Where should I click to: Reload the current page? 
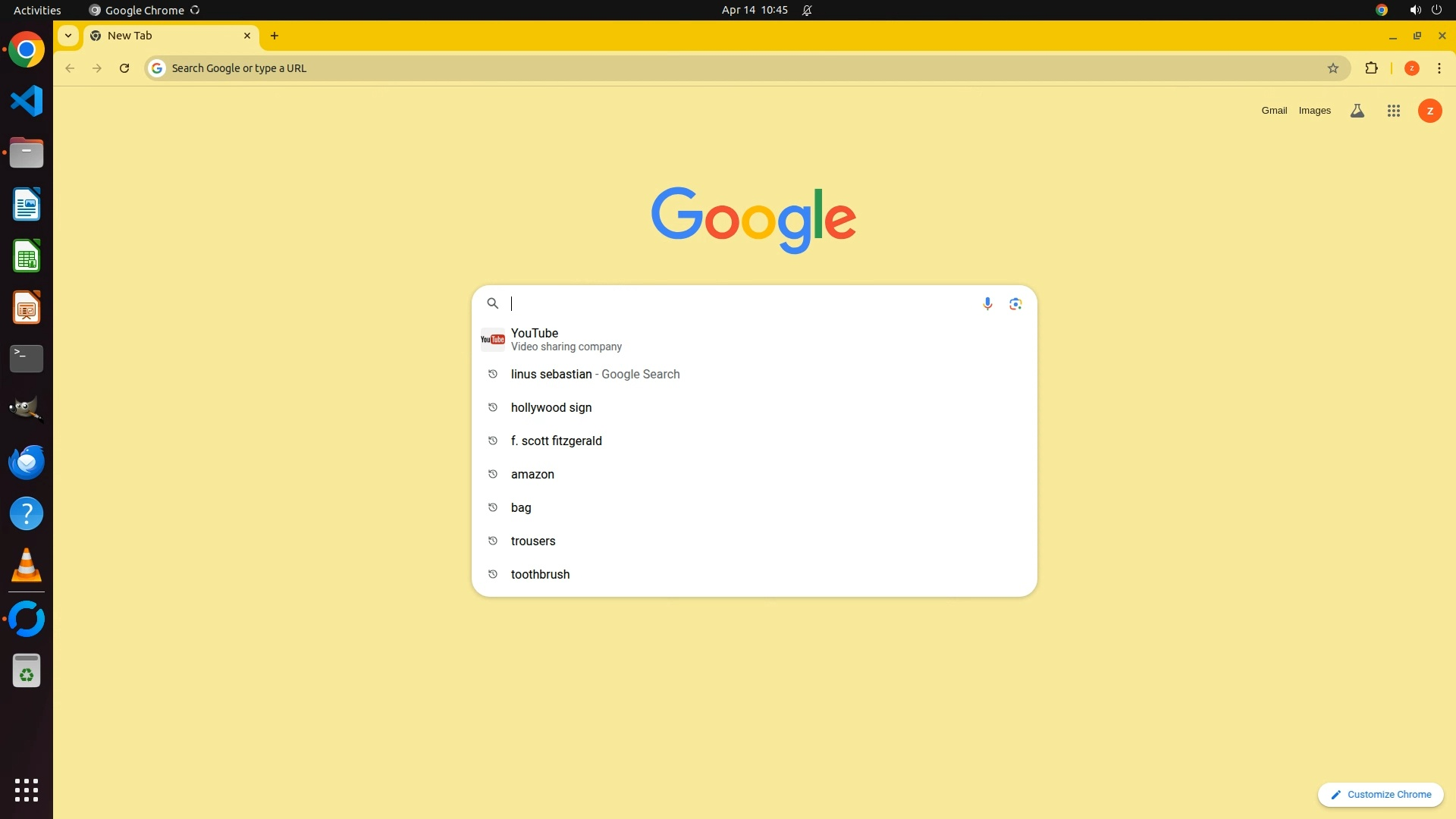[x=124, y=68]
